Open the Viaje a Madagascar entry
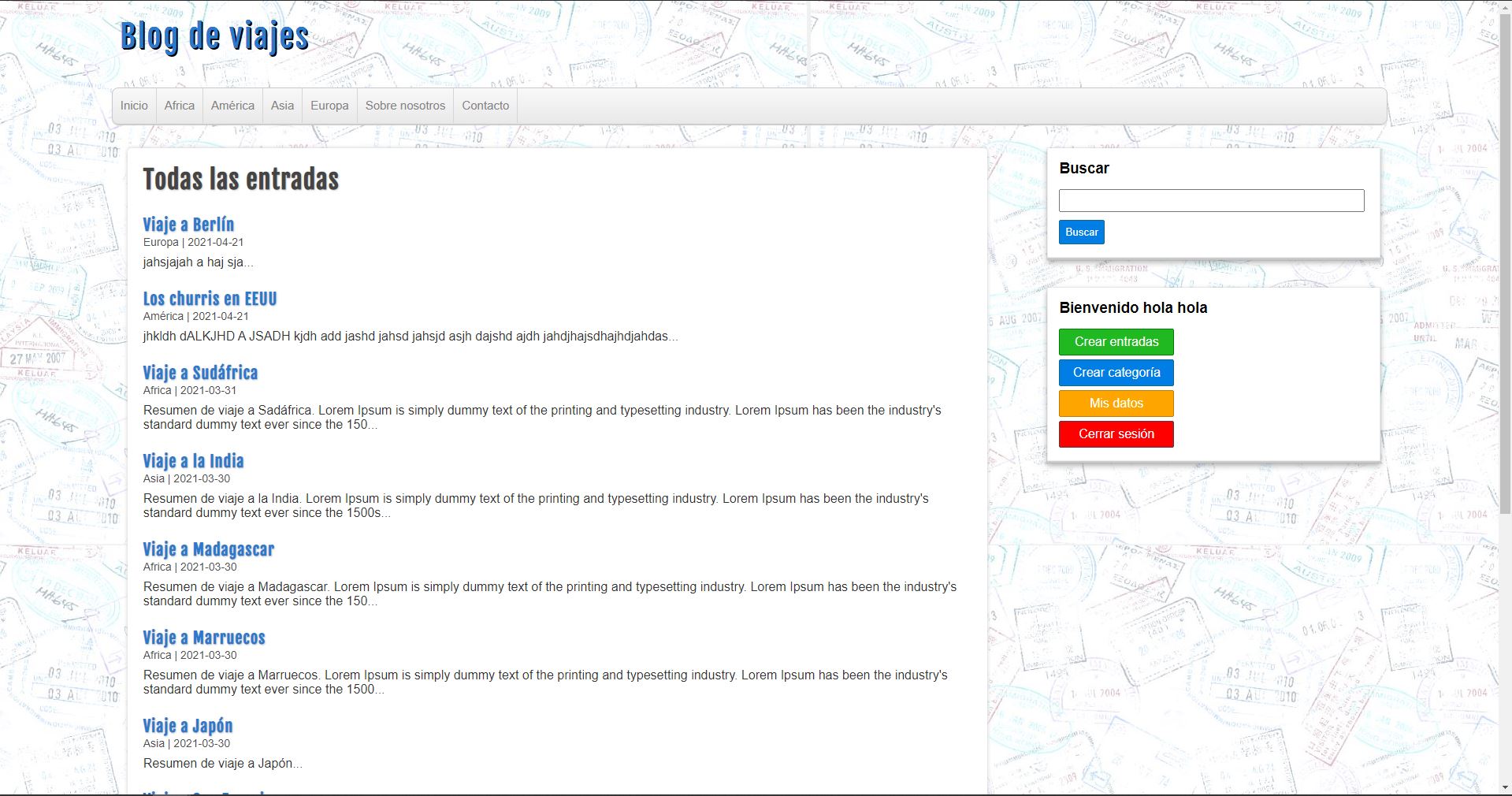Image resolution: width=1512 pixels, height=796 pixels. 208,550
